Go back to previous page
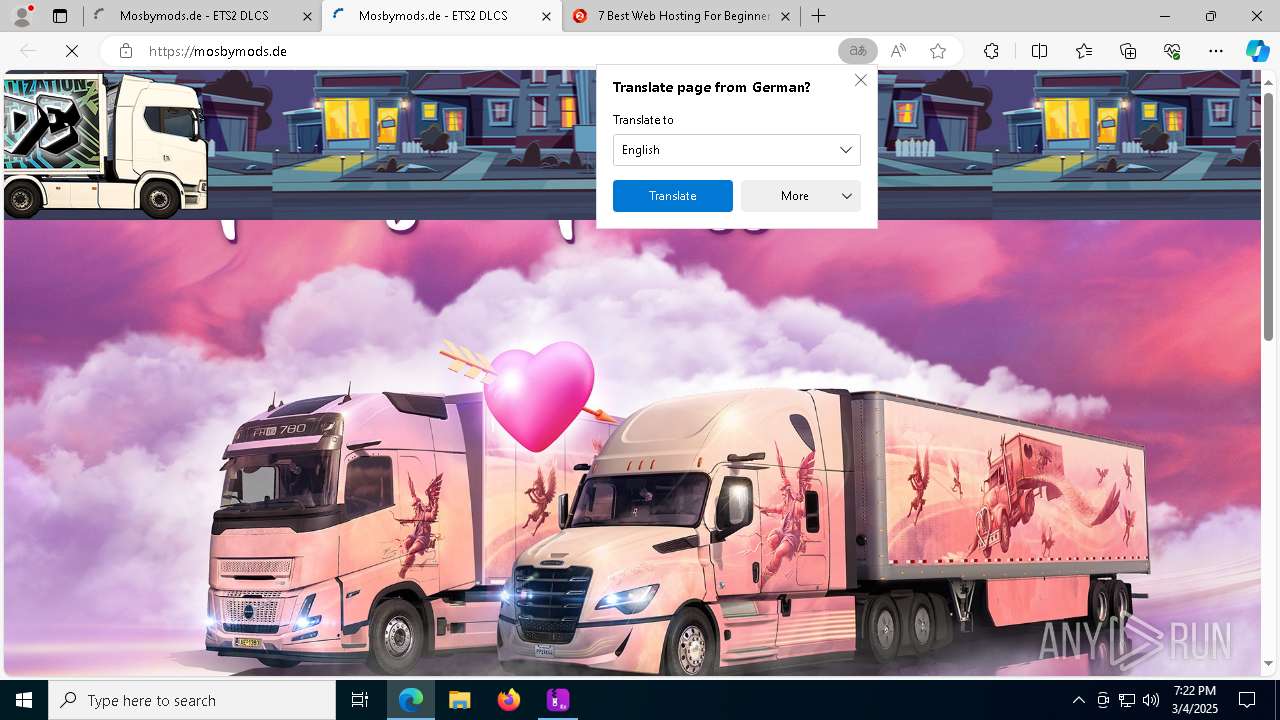This screenshot has height=720, width=1280. (28, 51)
